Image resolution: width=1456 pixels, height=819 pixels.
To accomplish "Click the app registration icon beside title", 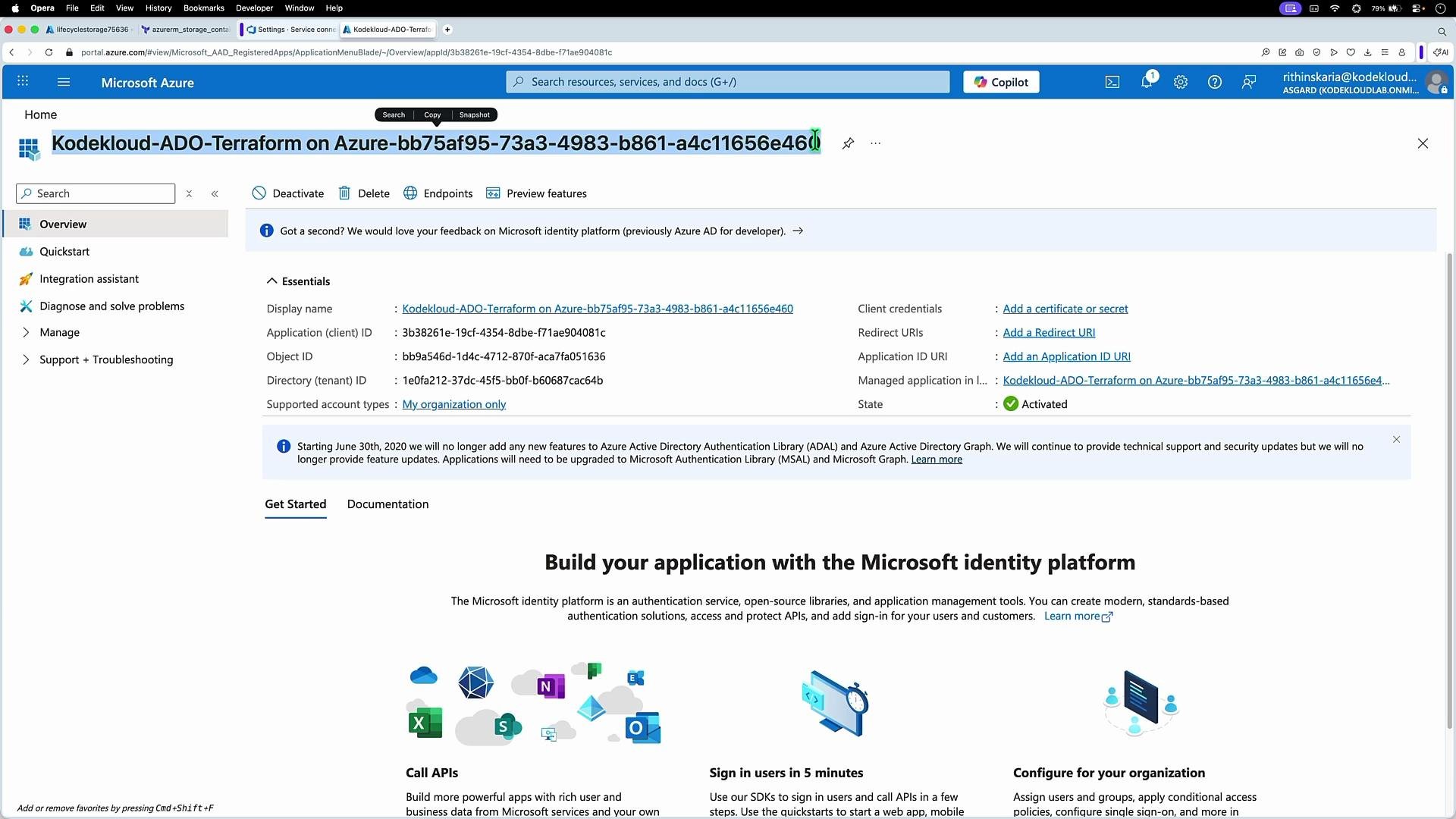I will coord(29,149).
